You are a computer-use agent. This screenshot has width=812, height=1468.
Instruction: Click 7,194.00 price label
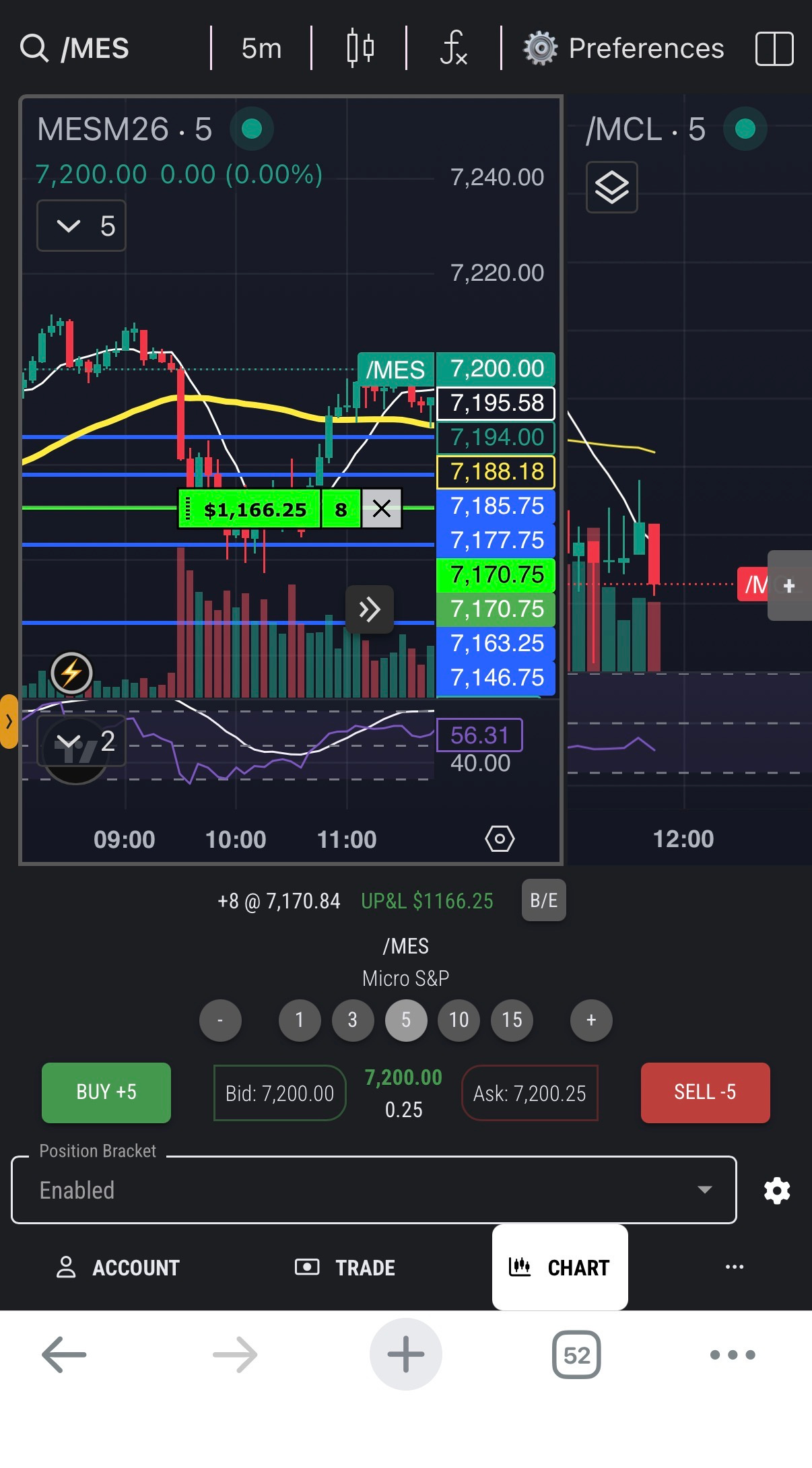[496, 438]
